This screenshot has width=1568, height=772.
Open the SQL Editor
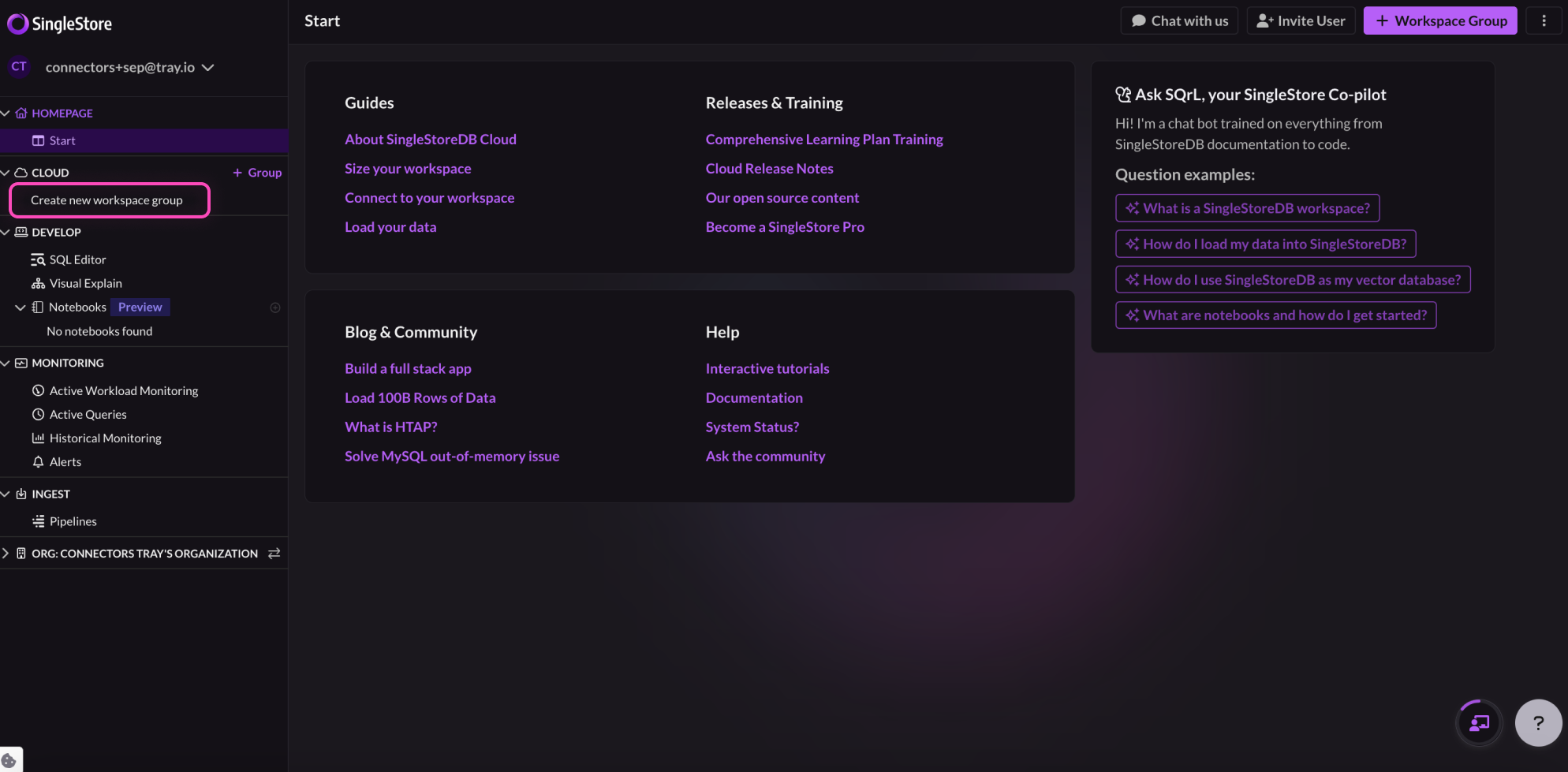pos(77,259)
